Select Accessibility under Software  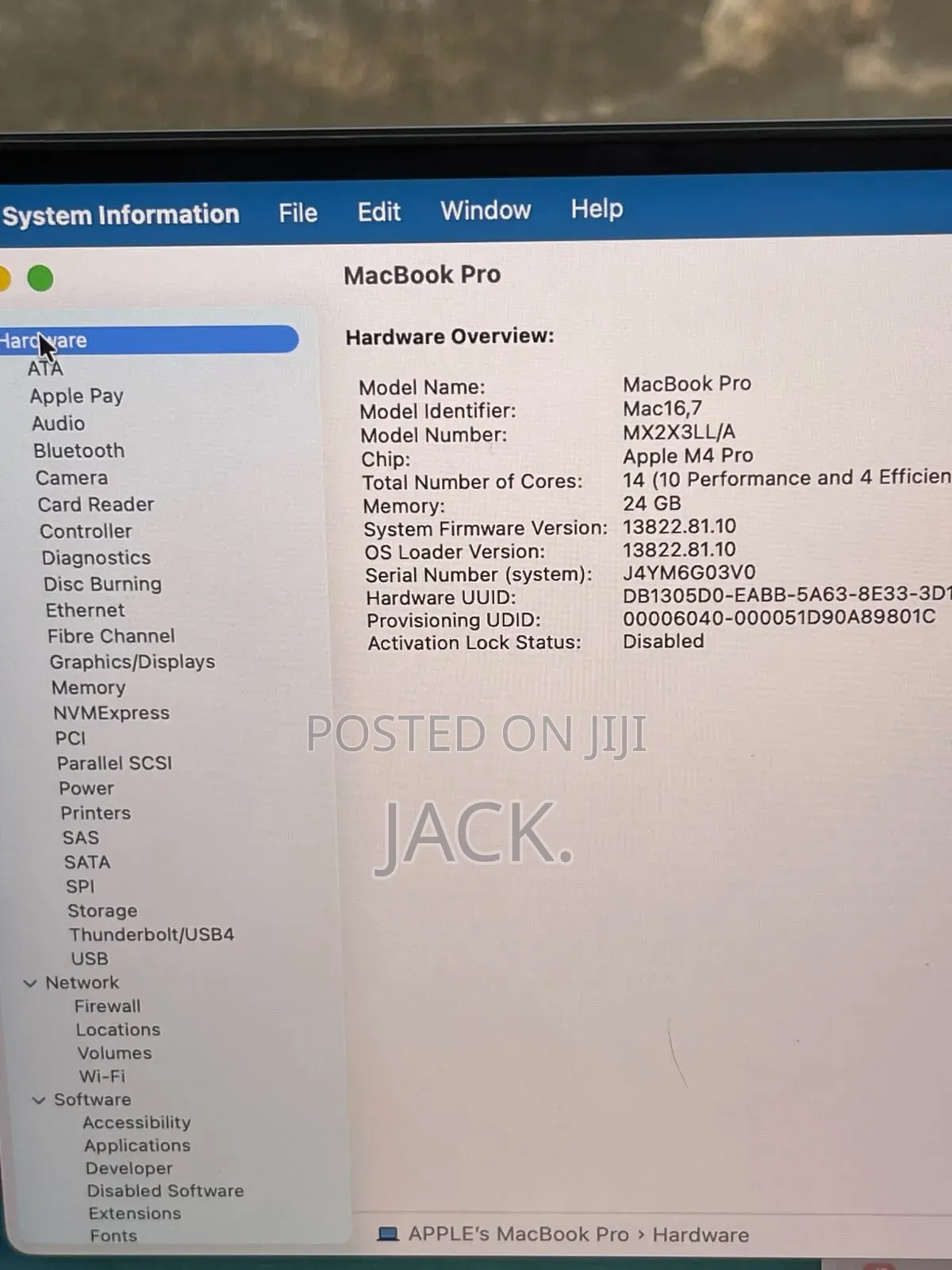tap(137, 1122)
